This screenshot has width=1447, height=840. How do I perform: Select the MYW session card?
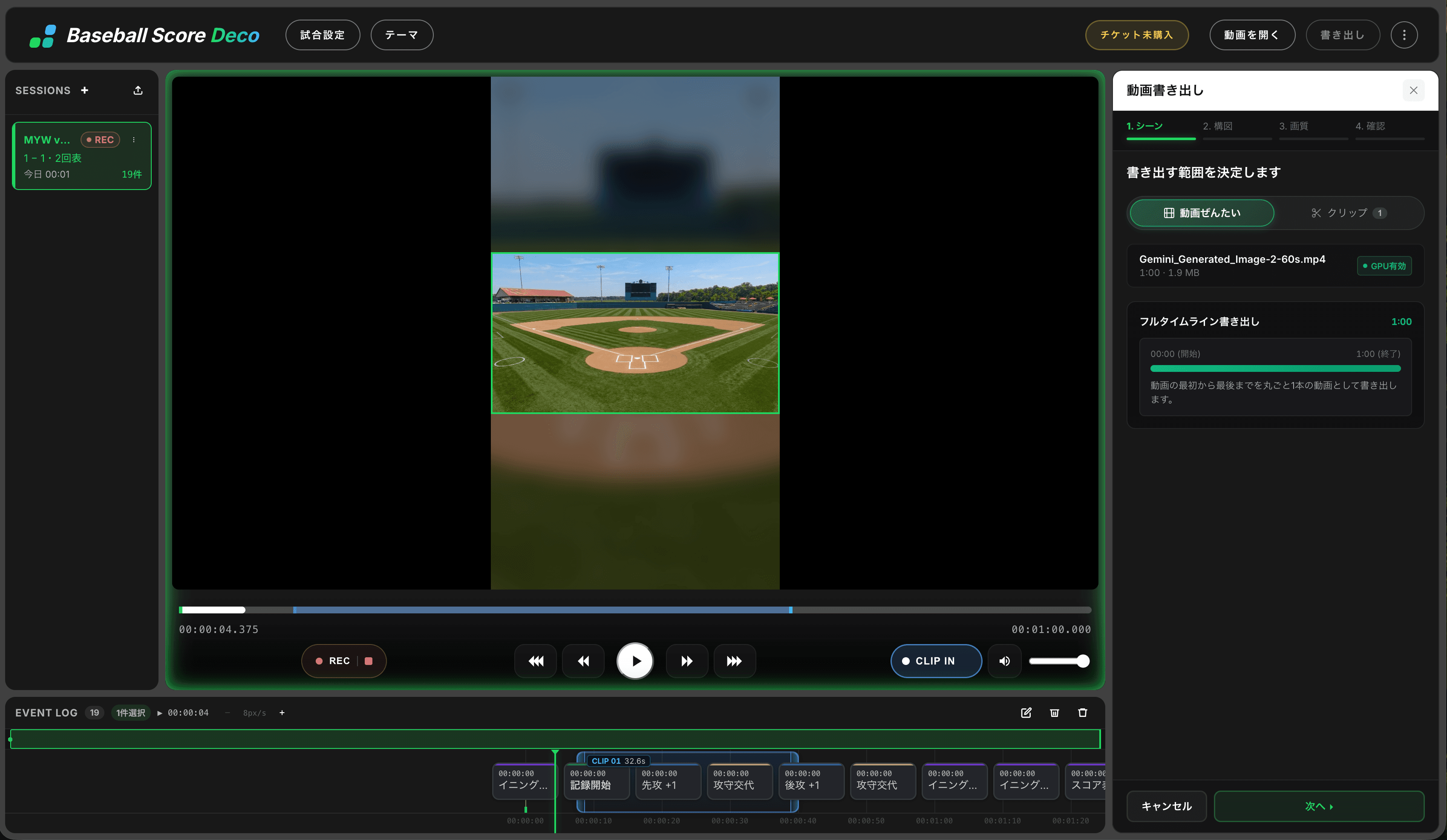[82, 155]
